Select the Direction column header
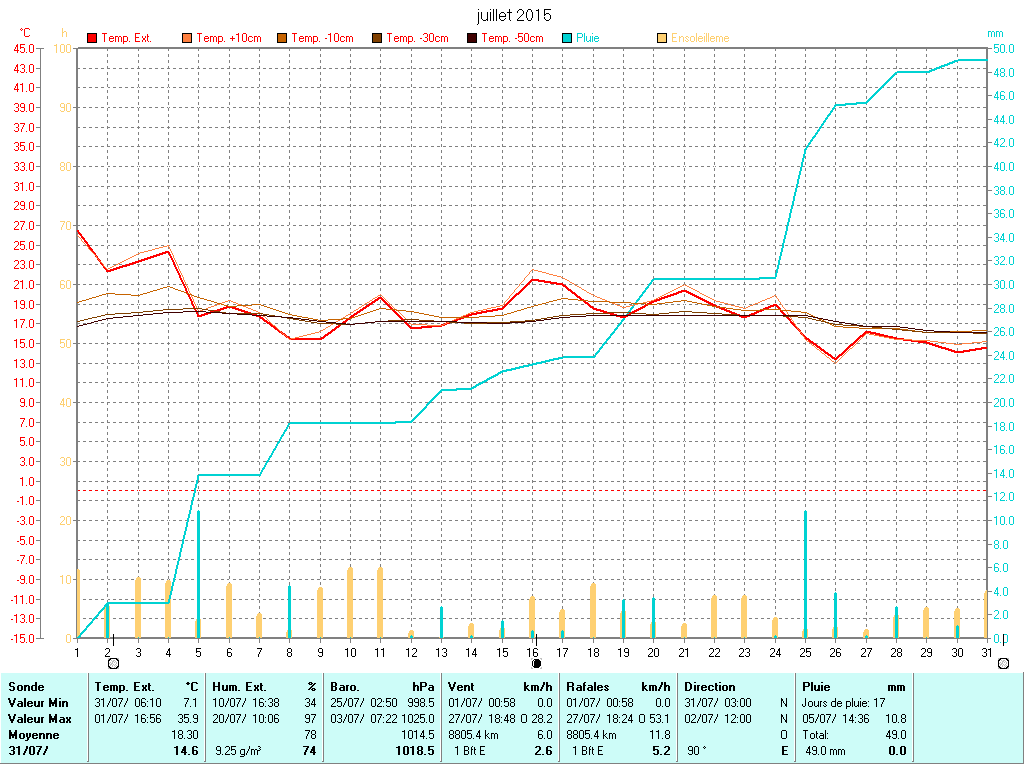Image resolution: width=1024 pixels, height=764 pixels. [709, 687]
